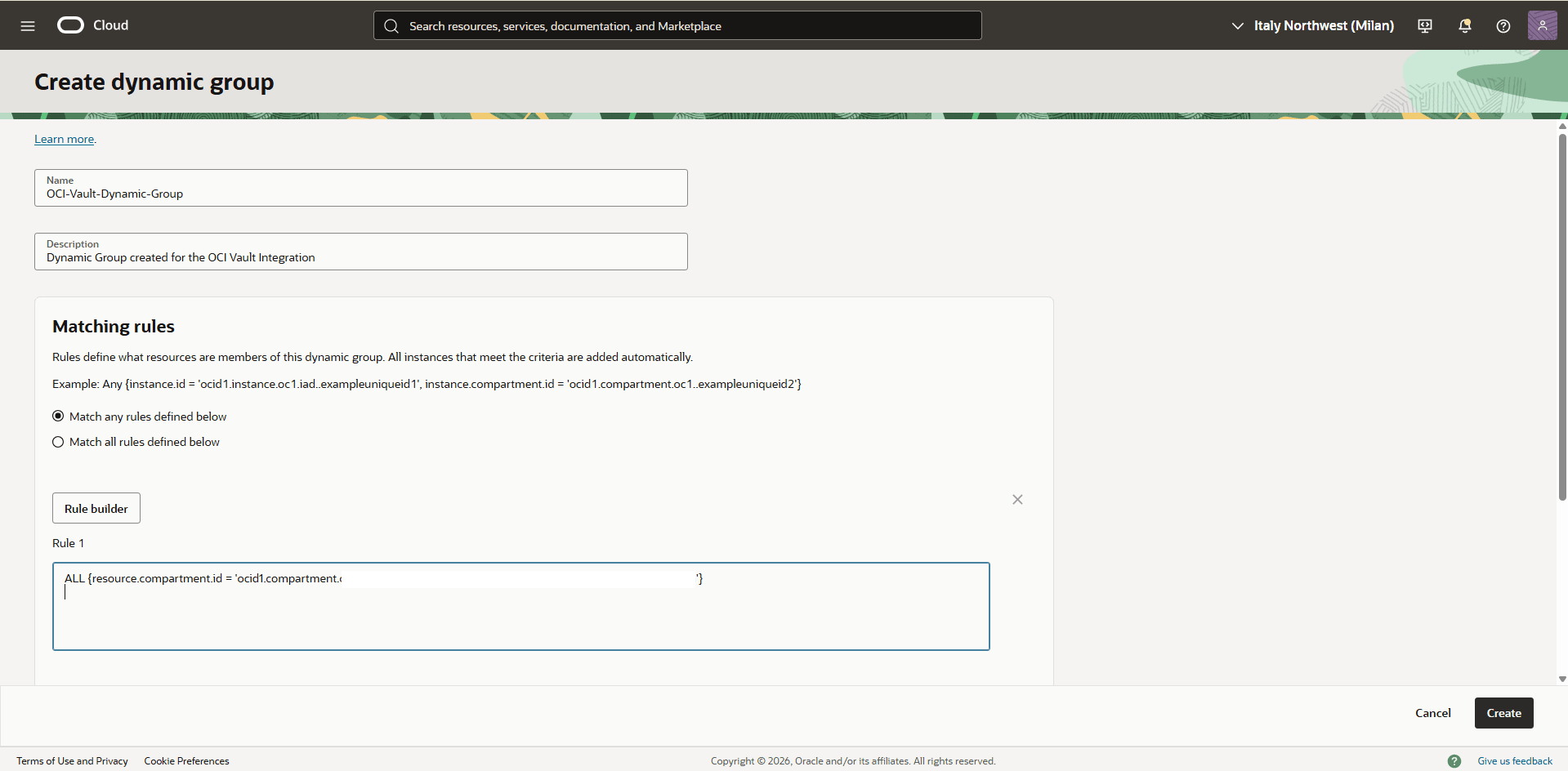Click the Create button
The image size is (1568, 771).
click(1503, 713)
